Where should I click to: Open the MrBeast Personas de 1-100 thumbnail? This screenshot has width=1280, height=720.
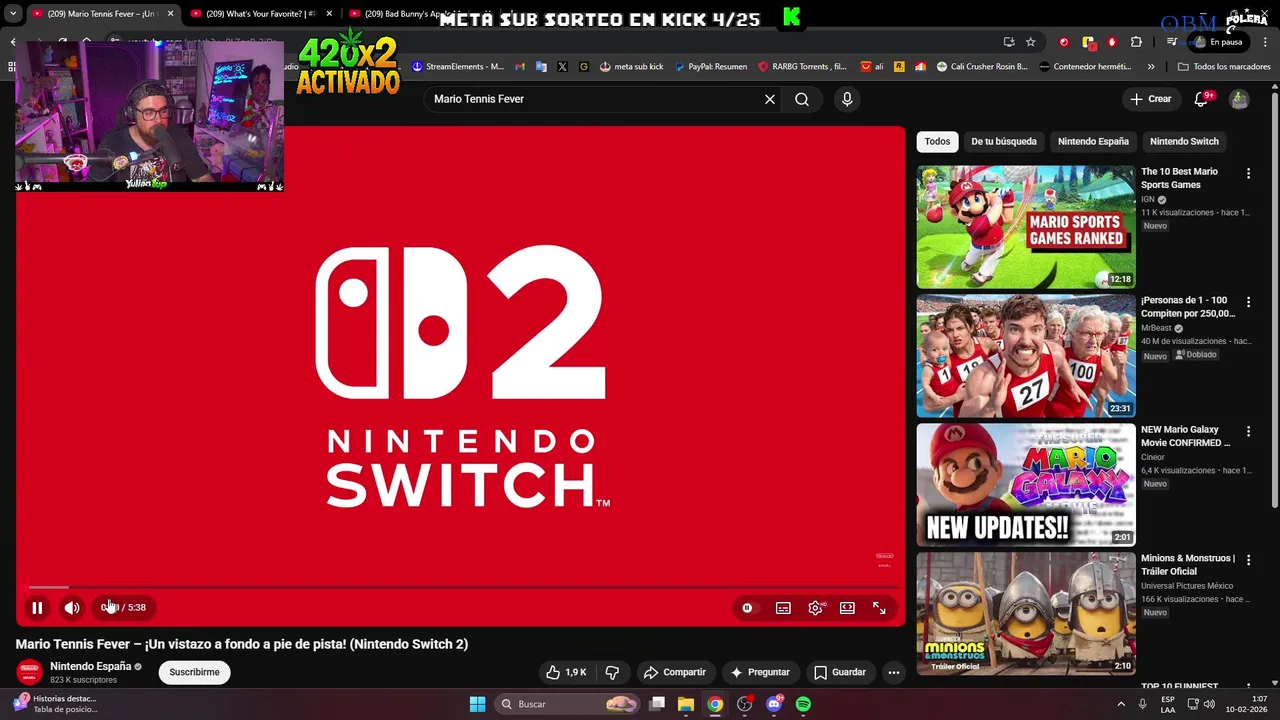tap(1026, 356)
